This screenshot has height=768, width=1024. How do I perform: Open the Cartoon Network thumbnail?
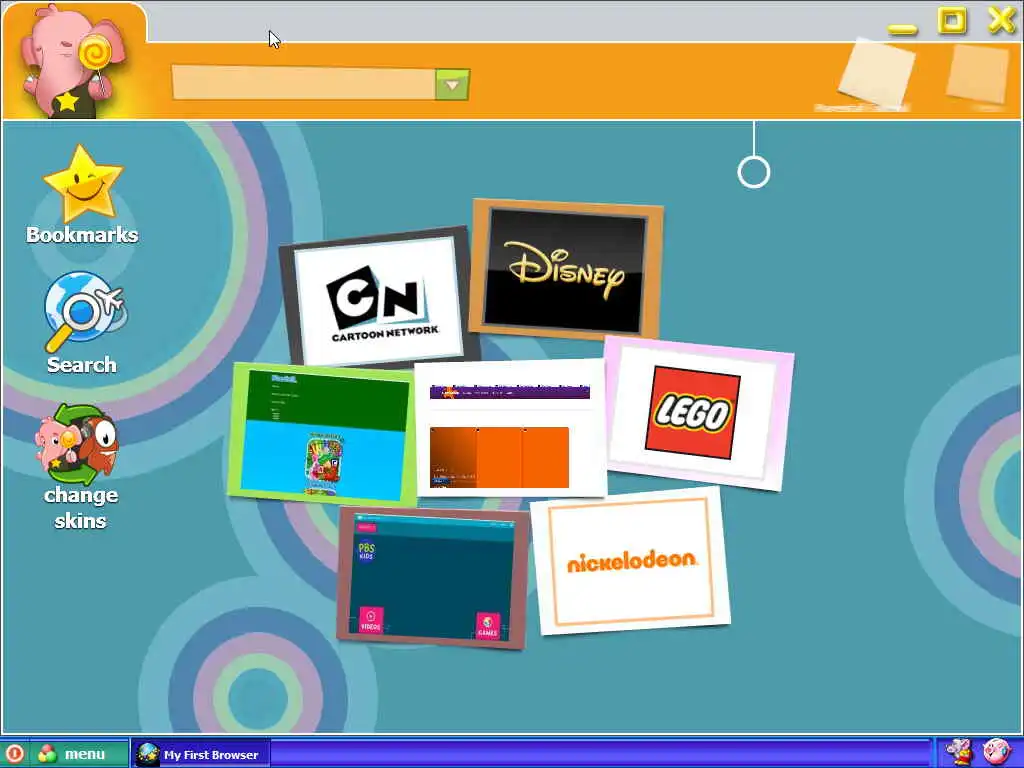379,296
